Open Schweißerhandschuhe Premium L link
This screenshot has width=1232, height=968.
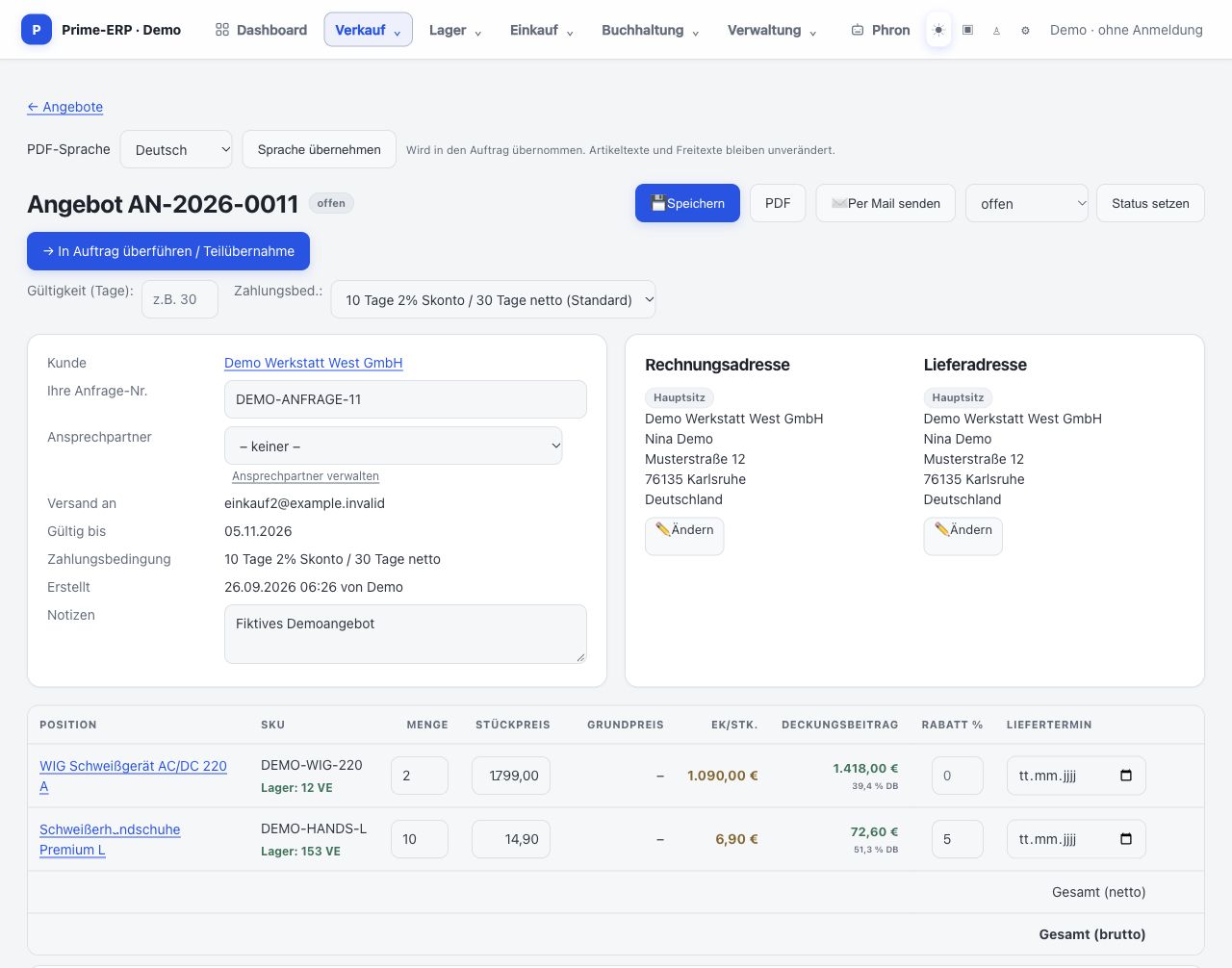pos(110,839)
